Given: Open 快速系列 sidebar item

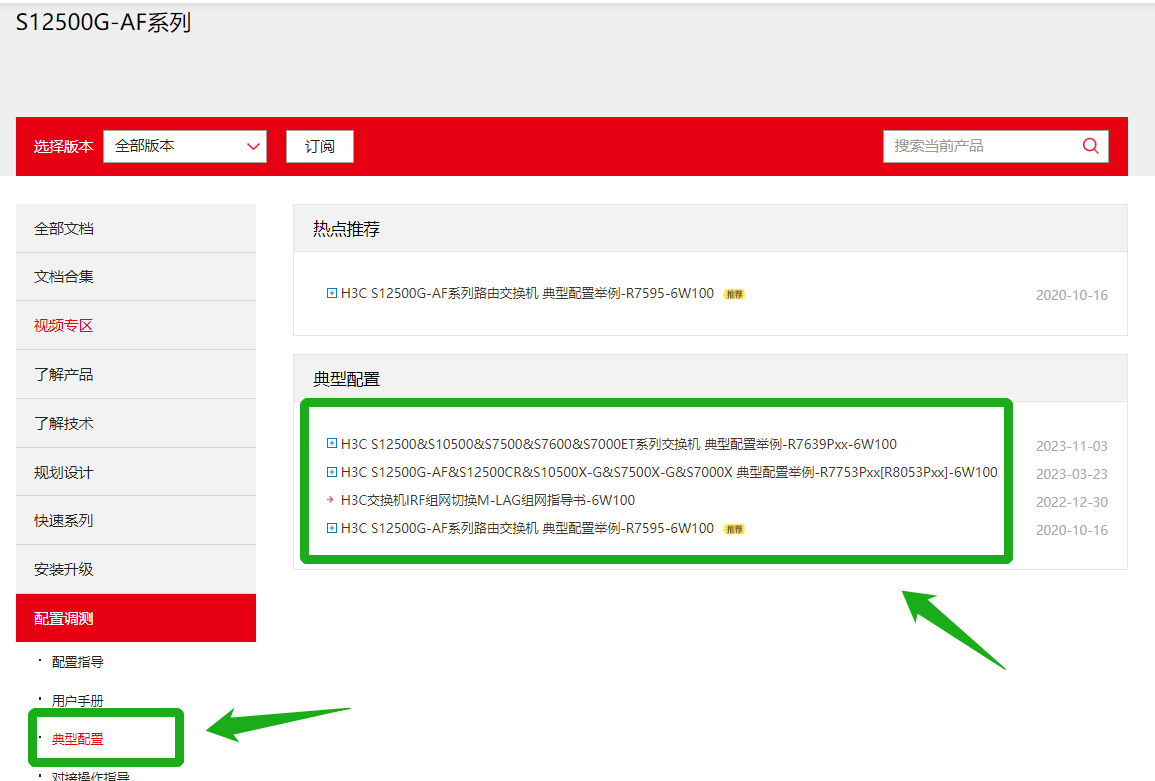Looking at the screenshot, I should [136, 521].
